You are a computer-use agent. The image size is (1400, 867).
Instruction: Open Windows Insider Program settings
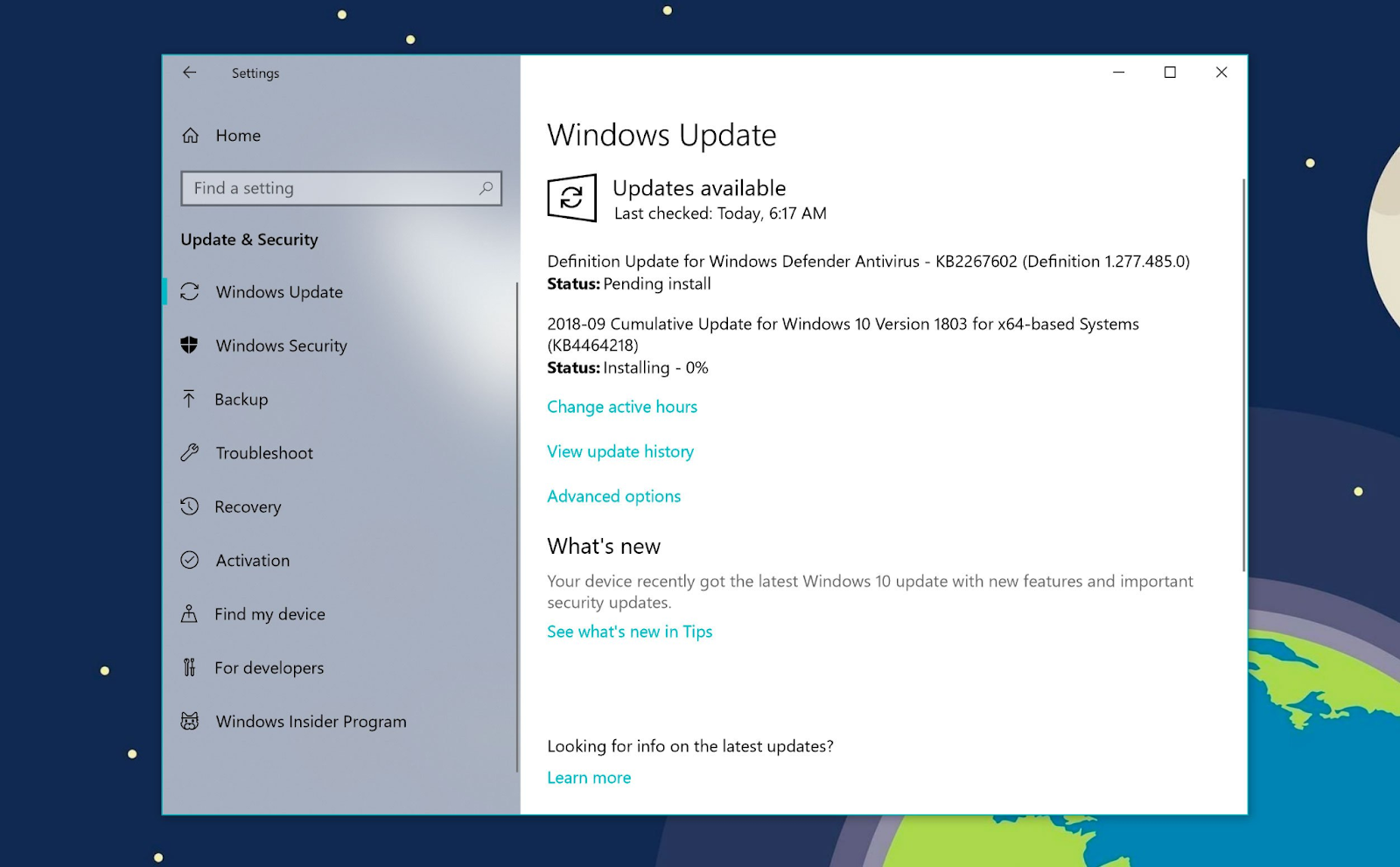(311, 722)
